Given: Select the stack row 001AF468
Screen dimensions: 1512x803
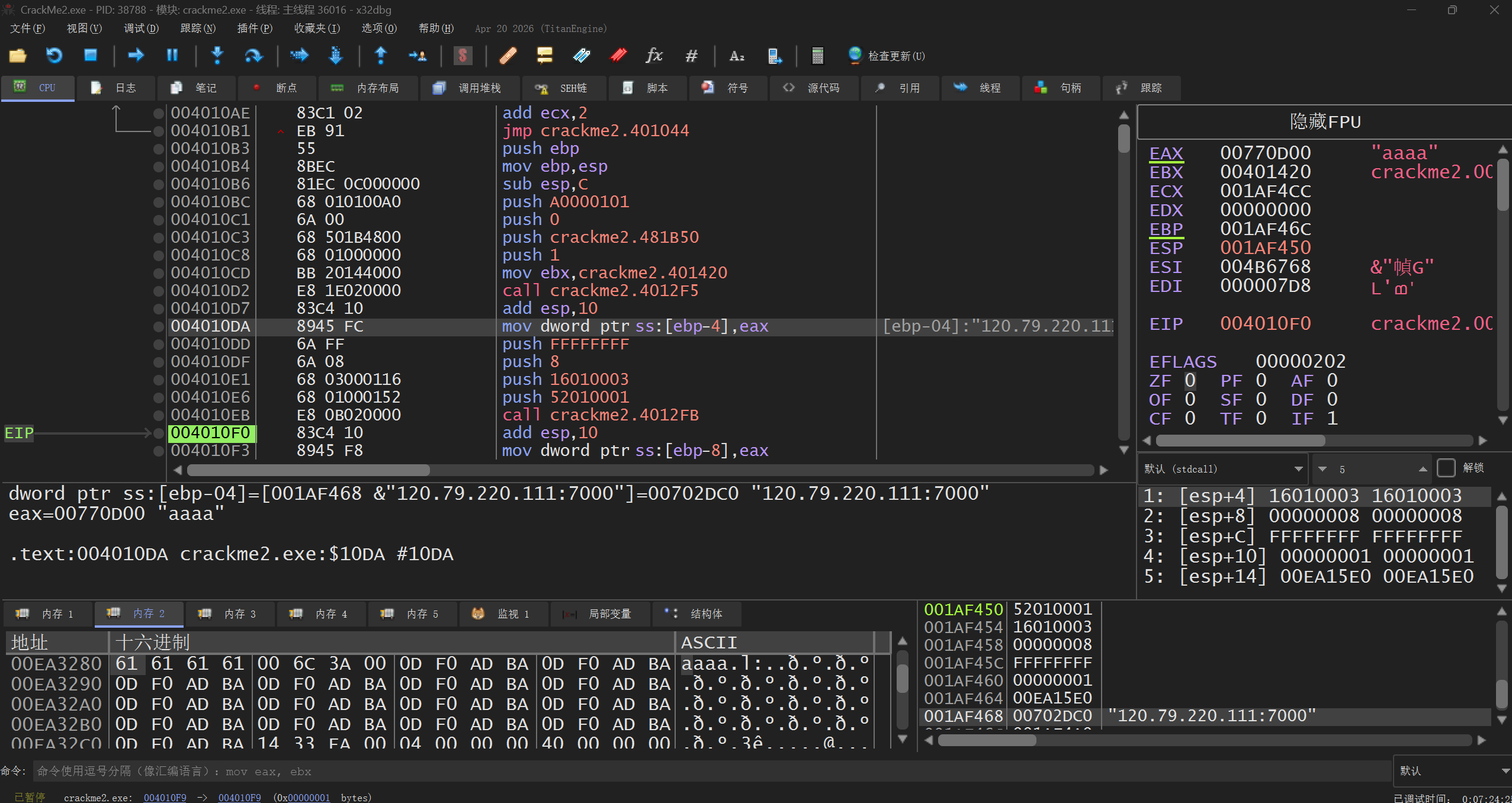Looking at the screenshot, I should 1205,716.
